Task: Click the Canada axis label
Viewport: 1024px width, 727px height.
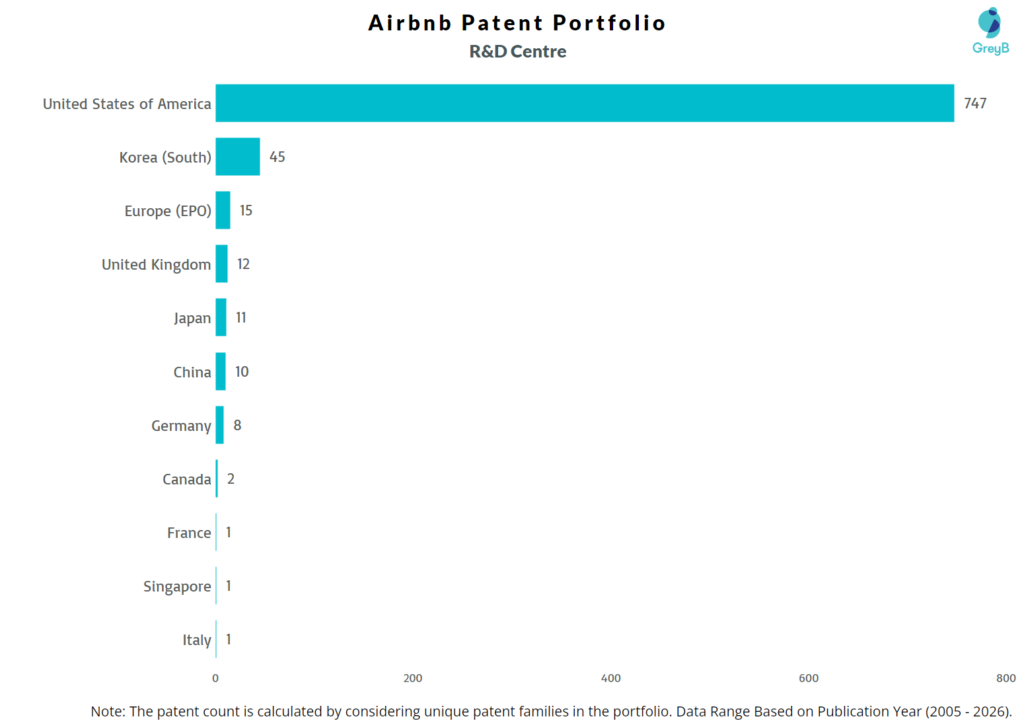Action: [187, 479]
